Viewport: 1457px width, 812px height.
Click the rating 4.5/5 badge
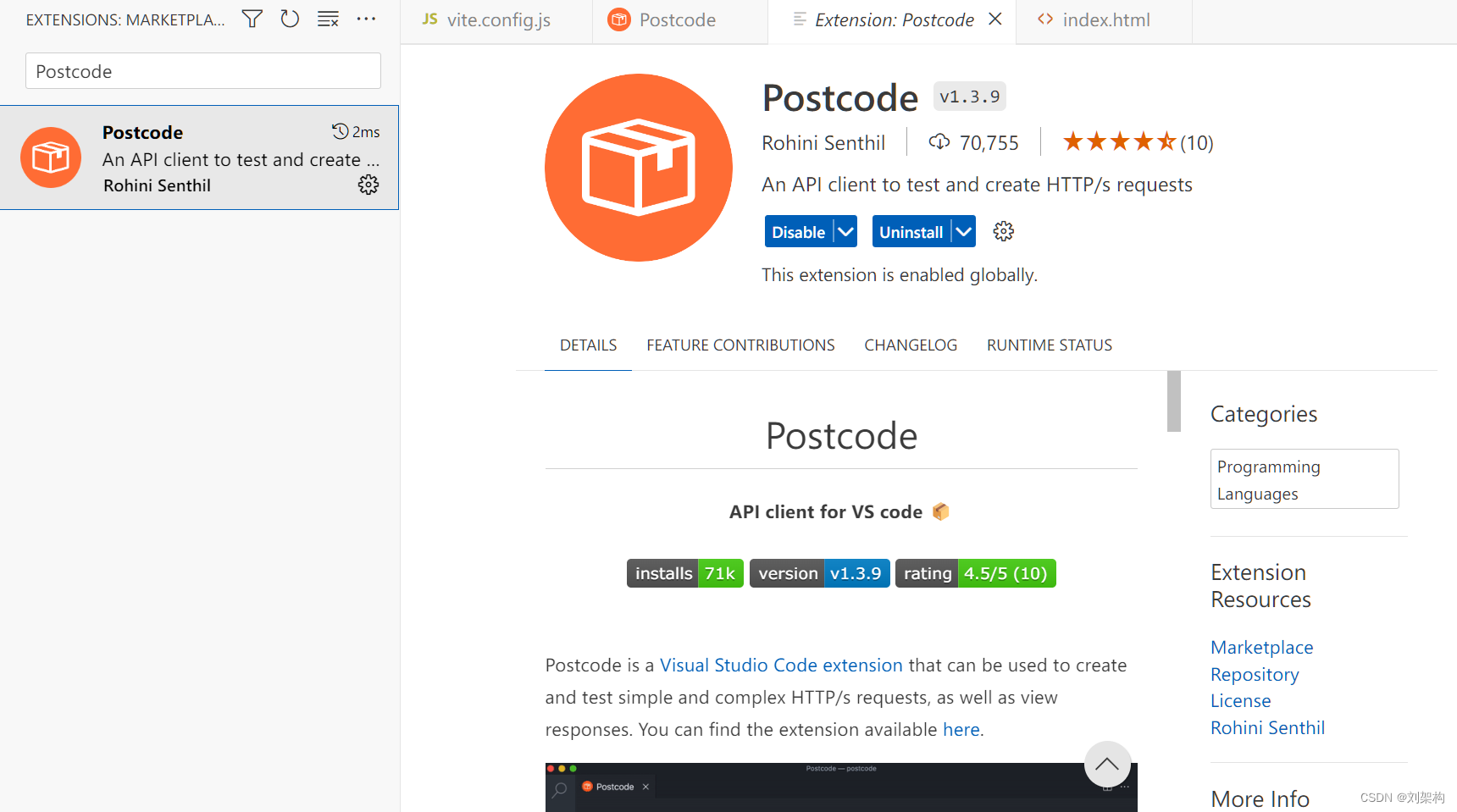(976, 573)
